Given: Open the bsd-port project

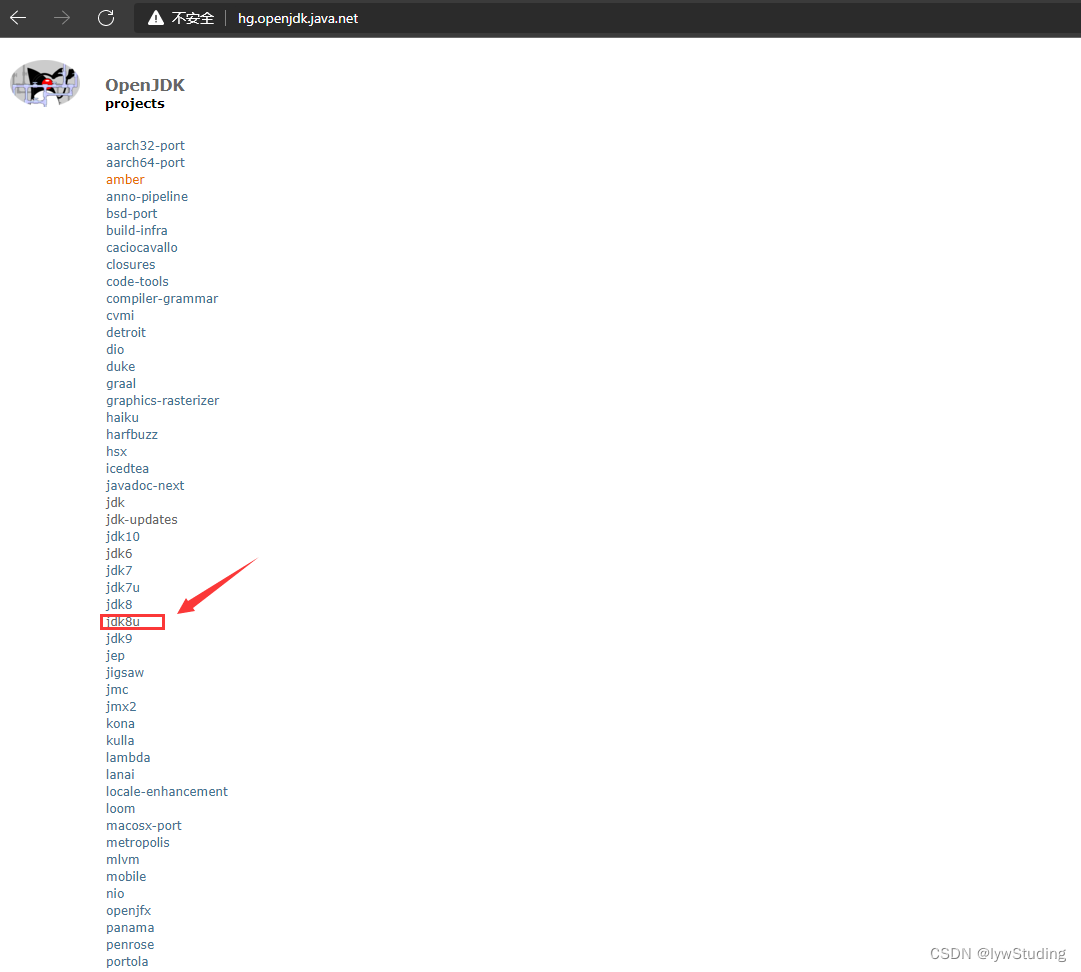Looking at the screenshot, I should 132,214.
